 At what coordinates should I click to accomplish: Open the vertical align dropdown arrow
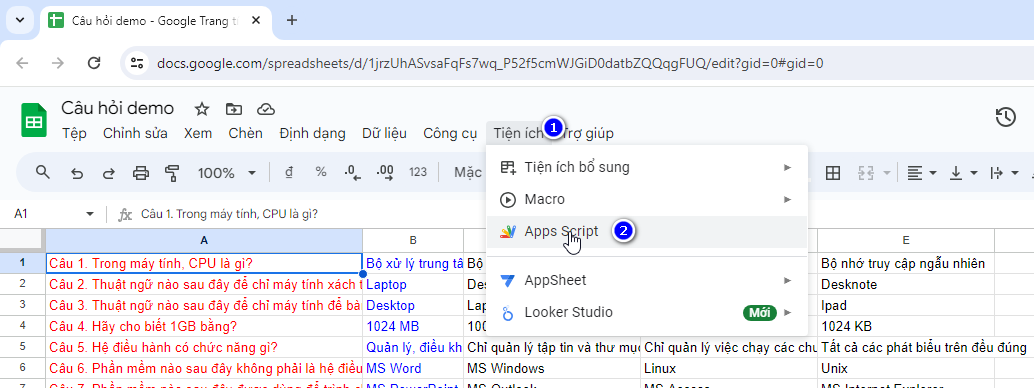point(973,173)
